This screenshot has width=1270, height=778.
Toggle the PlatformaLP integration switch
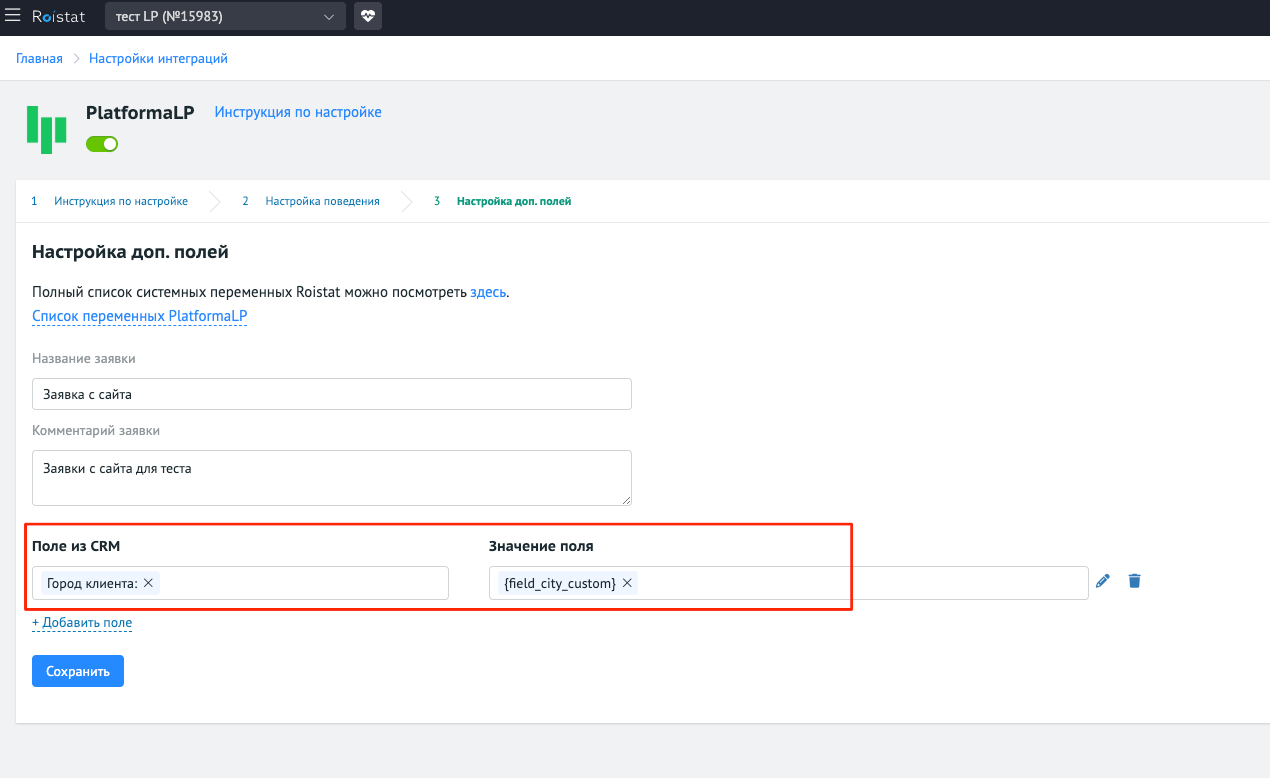[x=102, y=144]
